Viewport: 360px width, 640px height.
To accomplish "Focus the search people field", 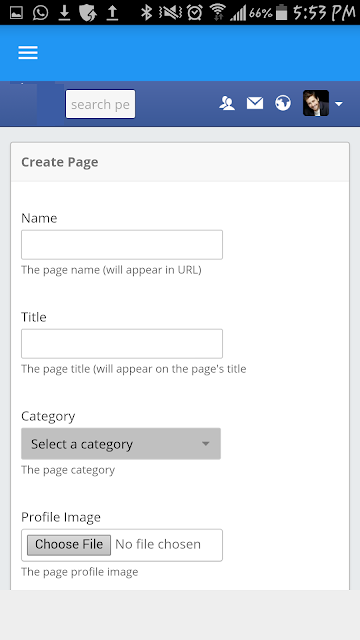I will 100,104.
